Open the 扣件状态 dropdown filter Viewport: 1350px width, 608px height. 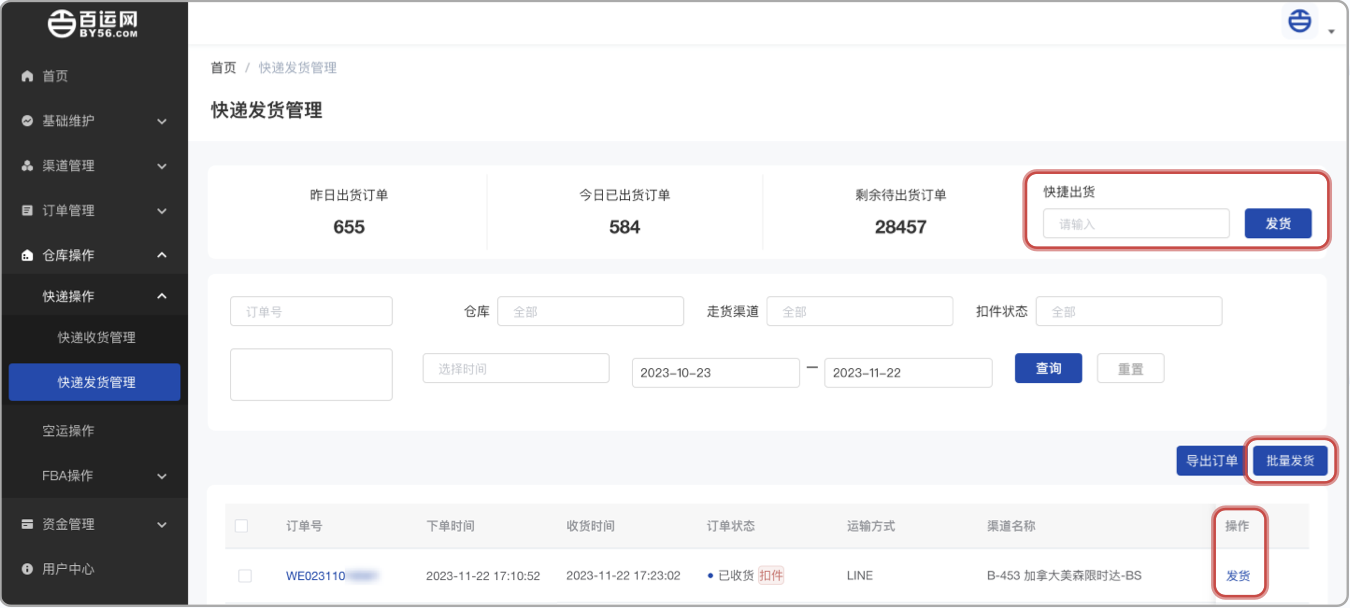tap(1128, 312)
